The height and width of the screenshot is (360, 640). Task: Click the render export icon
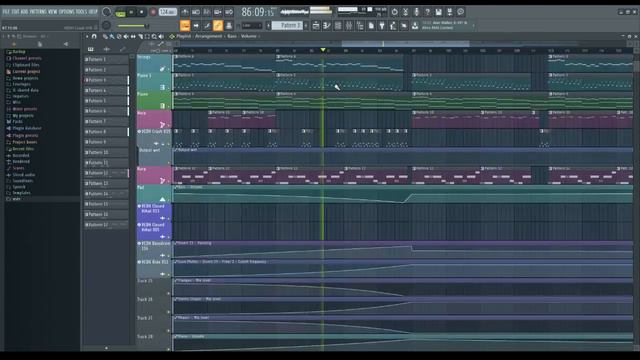pyautogui.click(x=449, y=12)
